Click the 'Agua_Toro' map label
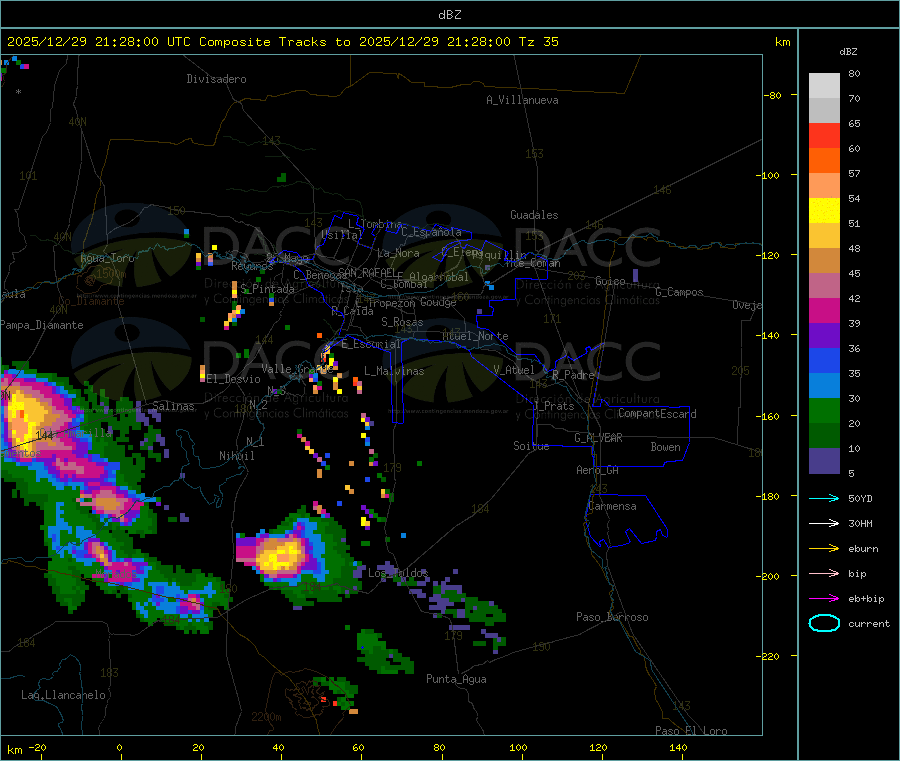Viewport: 900px width, 761px height. [107, 258]
